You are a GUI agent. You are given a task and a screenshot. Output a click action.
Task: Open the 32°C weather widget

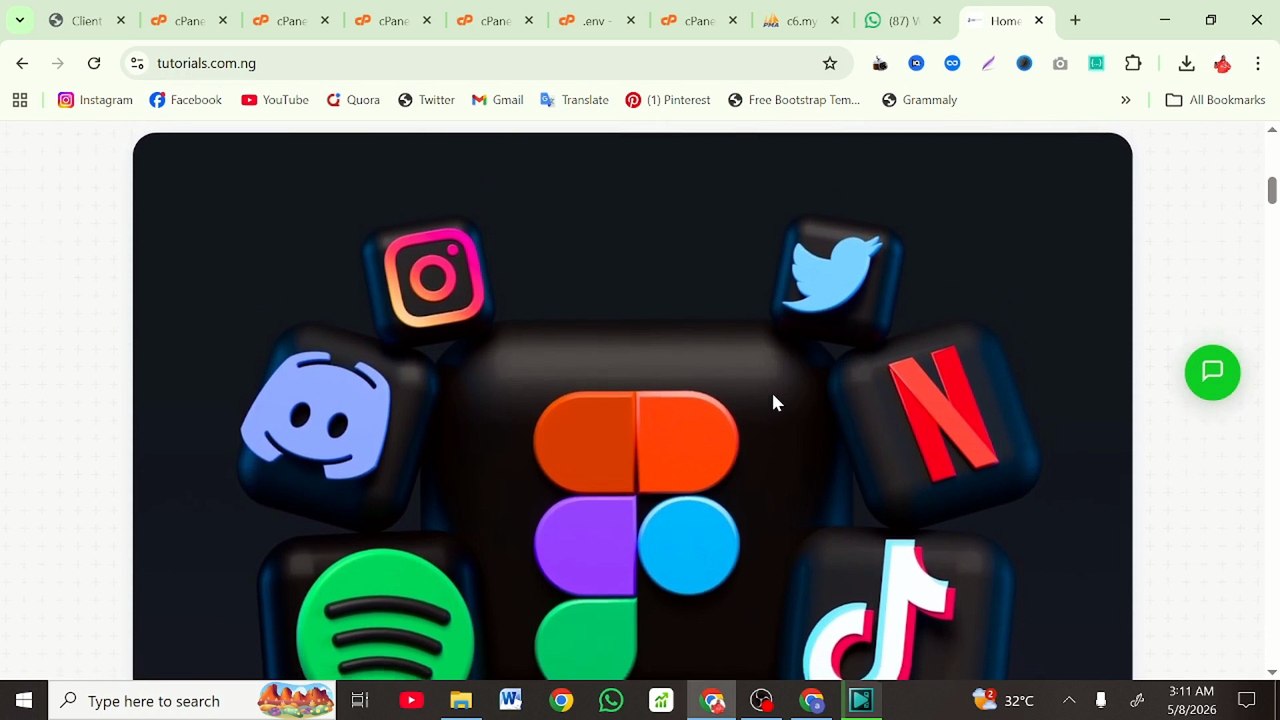pos(1003,700)
